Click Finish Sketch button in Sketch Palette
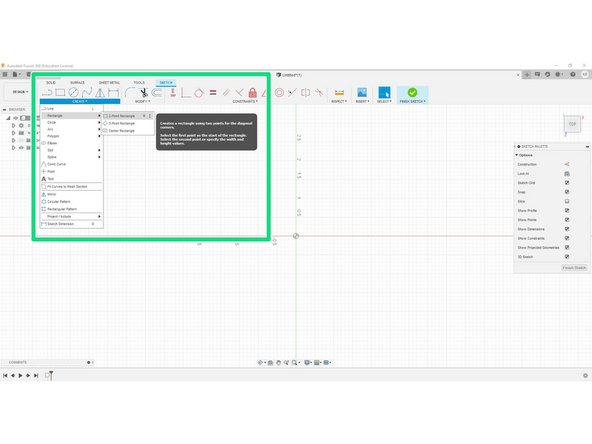The height and width of the screenshot is (444, 592). point(574,268)
